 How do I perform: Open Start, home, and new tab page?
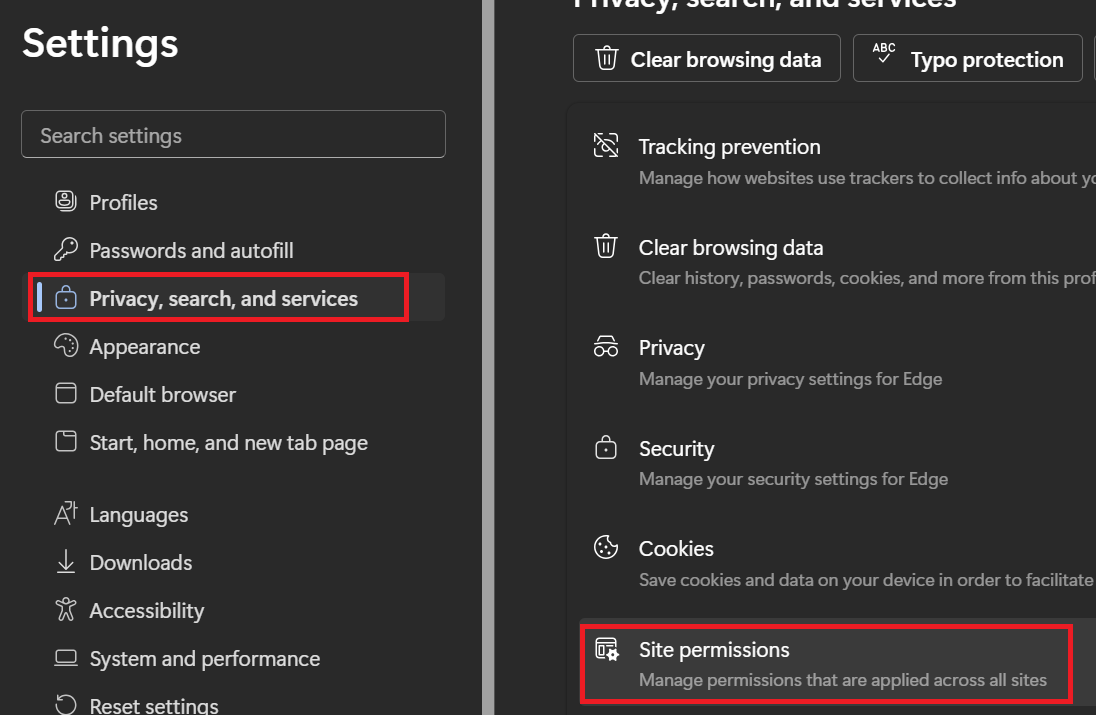tap(228, 442)
